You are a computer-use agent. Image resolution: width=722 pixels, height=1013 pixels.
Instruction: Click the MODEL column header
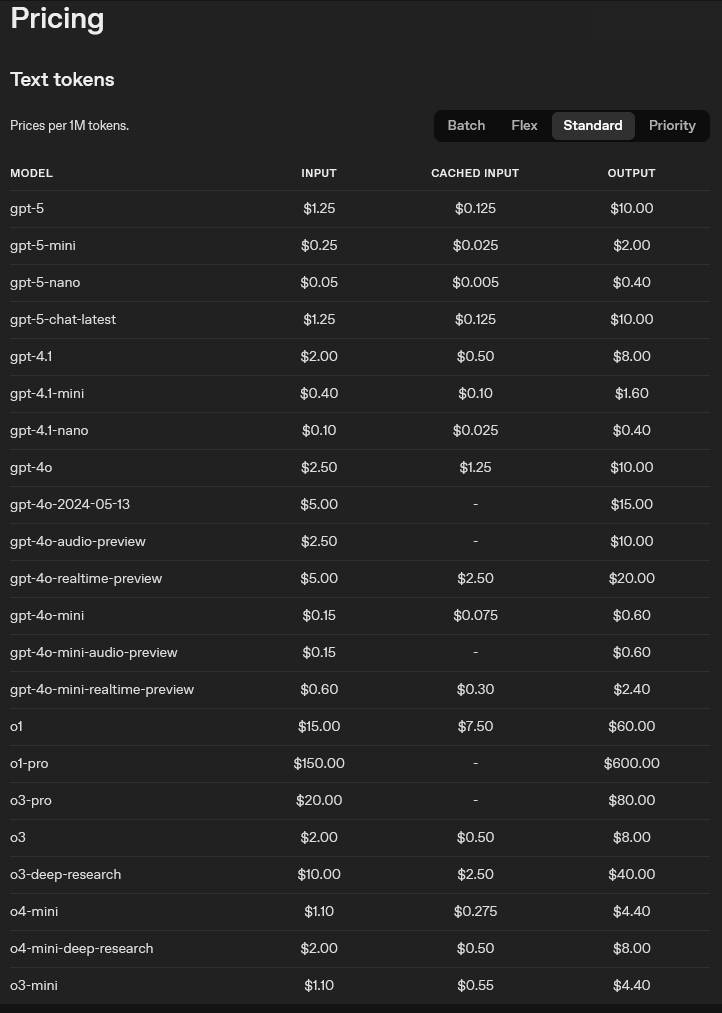(32, 173)
